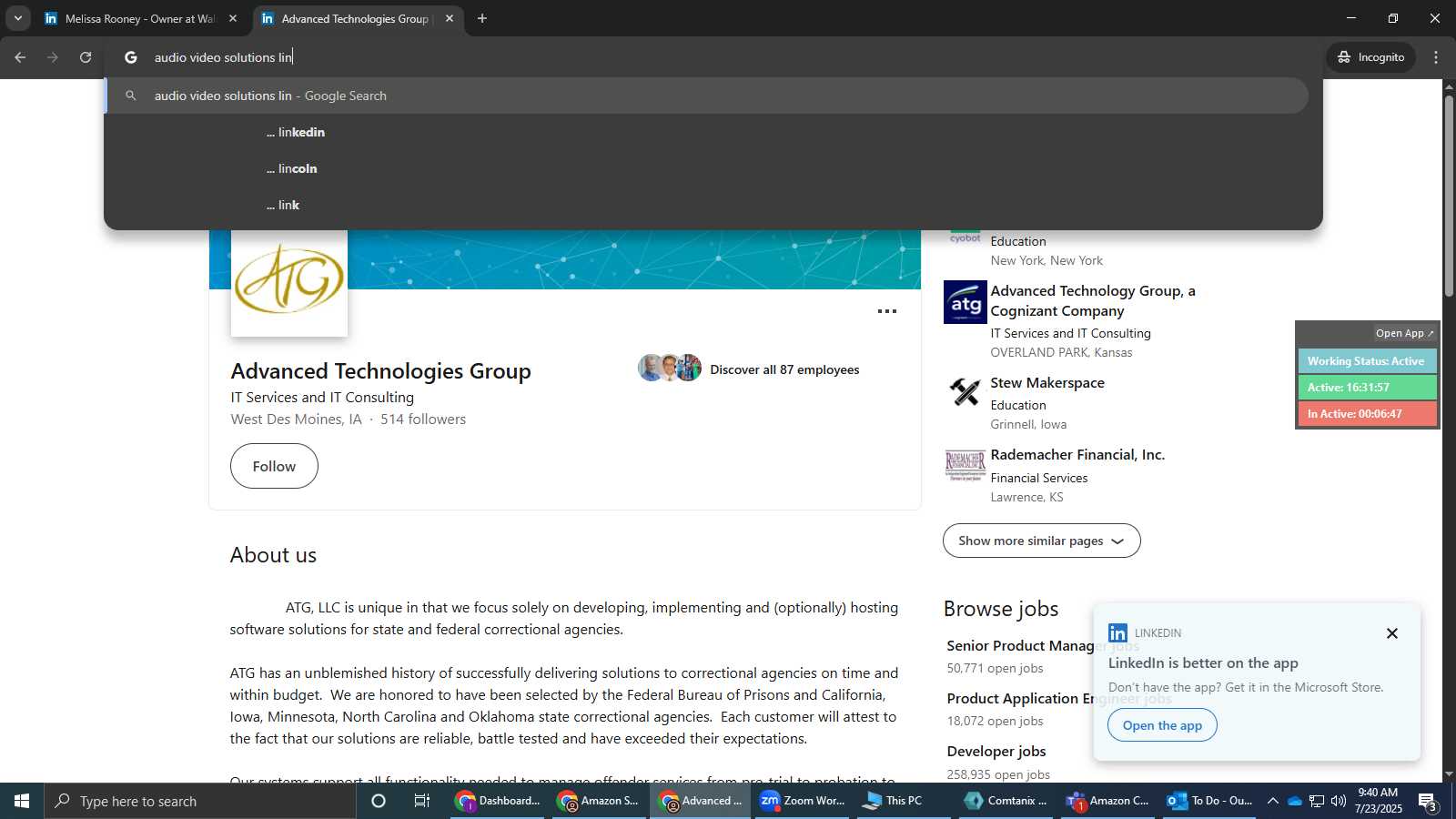This screenshot has height=819, width=1456.
Task: Click the atg Cognizant logo icon
Action: (x=966, y=302)
